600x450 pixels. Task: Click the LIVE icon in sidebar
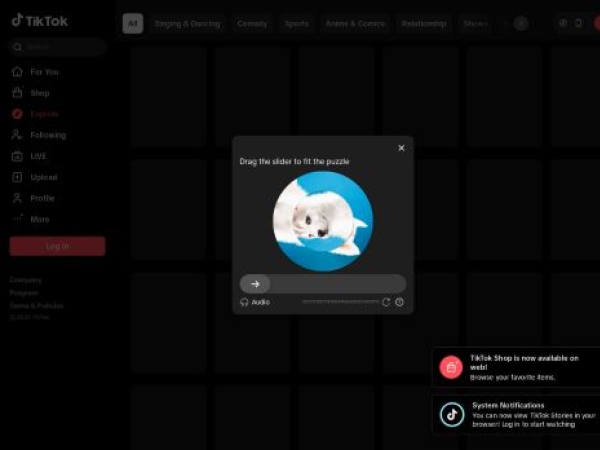[x=17, y=156]
